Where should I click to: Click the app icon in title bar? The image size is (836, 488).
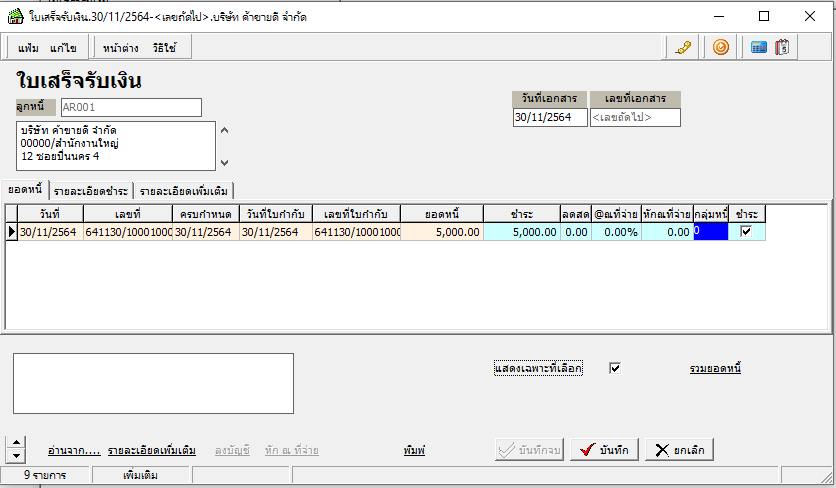[x=12, y=16]
